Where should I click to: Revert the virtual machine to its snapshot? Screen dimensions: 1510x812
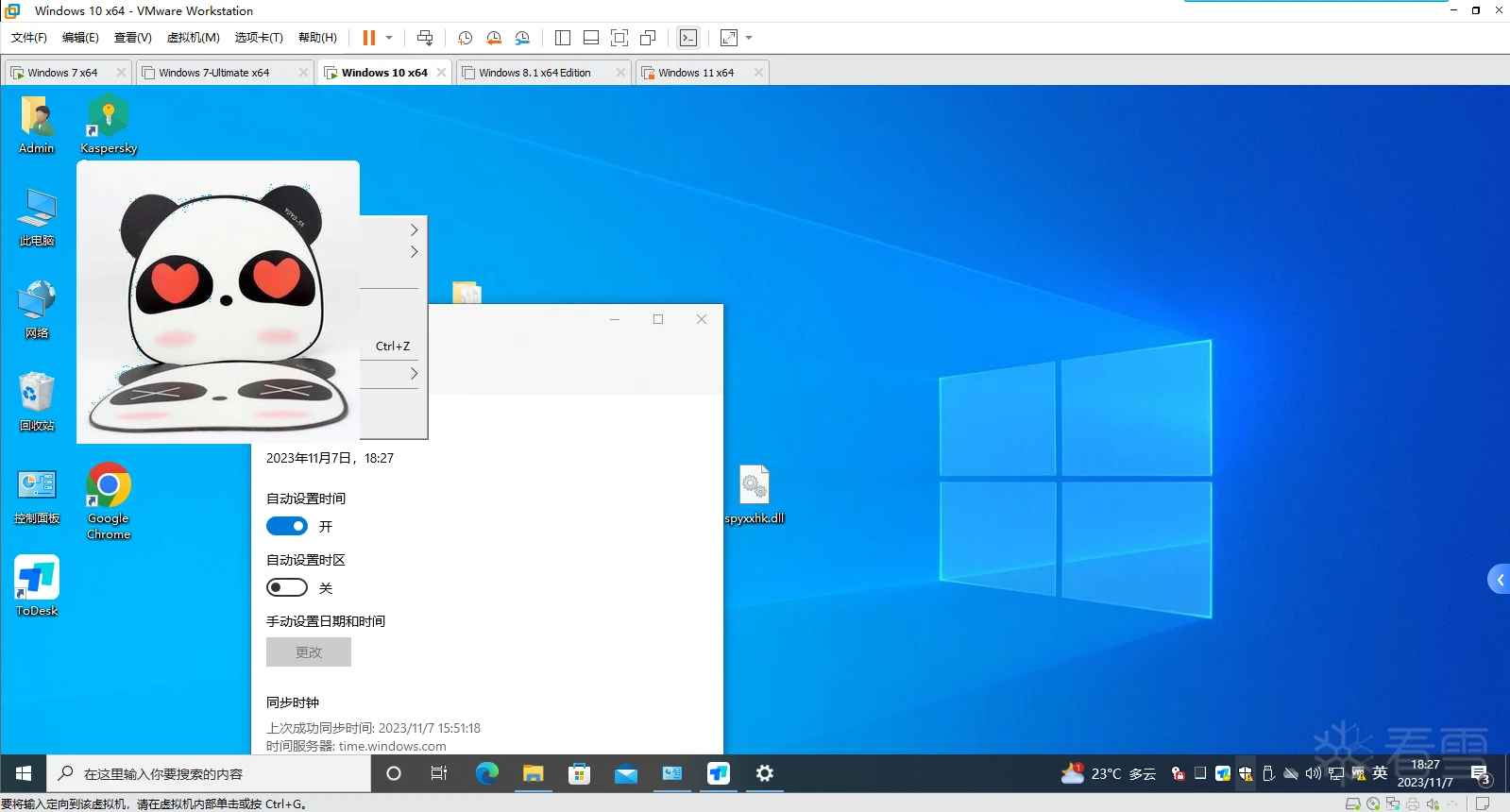493,38
